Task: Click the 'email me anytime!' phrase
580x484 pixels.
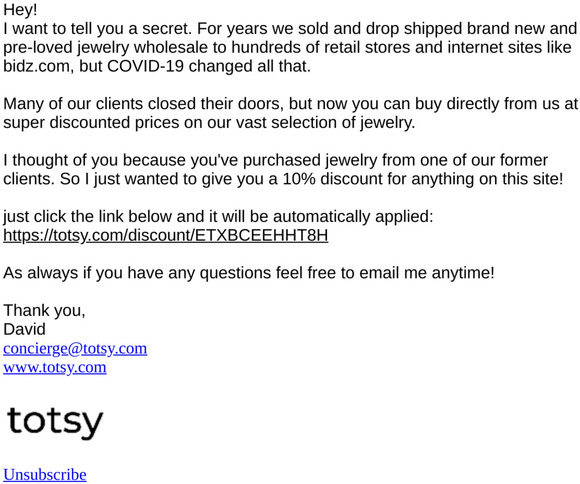Action: [427, 273]
